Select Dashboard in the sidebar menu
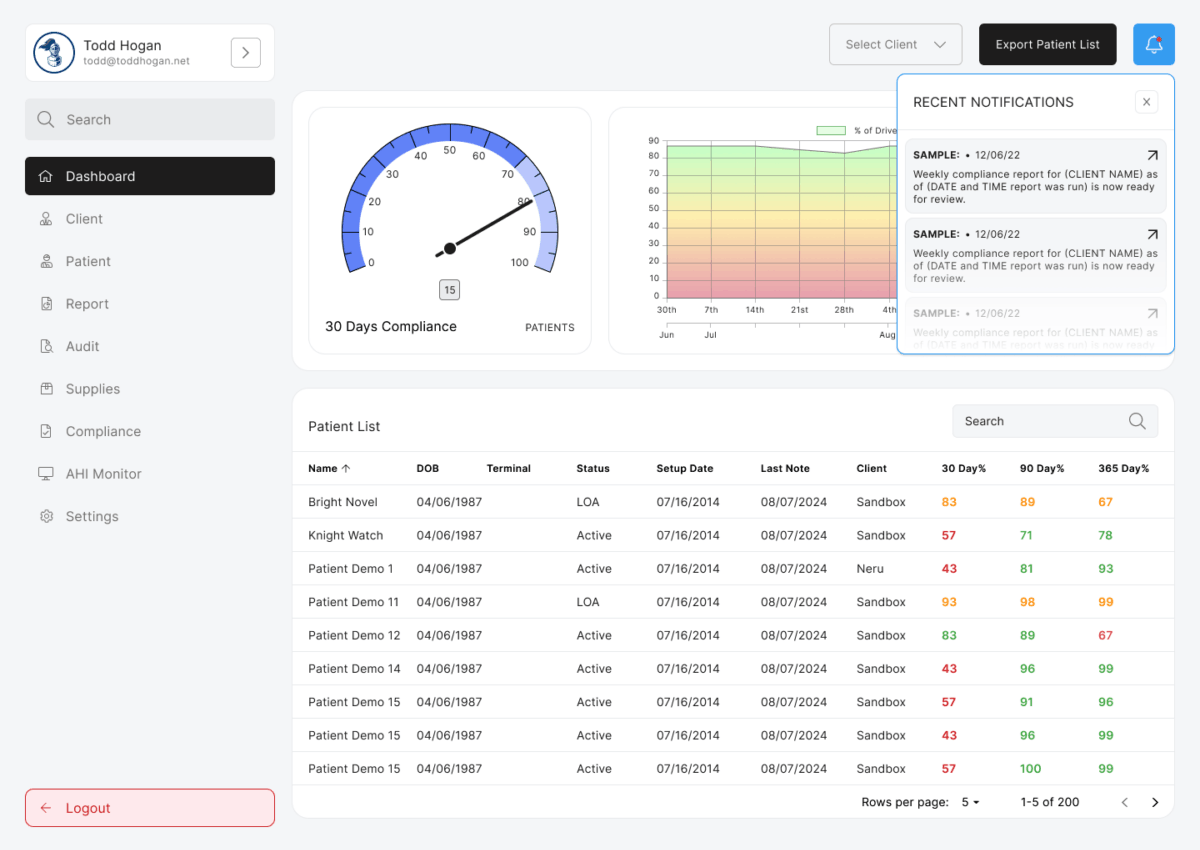This screenshot has width=1200, height=850. click(x=150, y=176)
